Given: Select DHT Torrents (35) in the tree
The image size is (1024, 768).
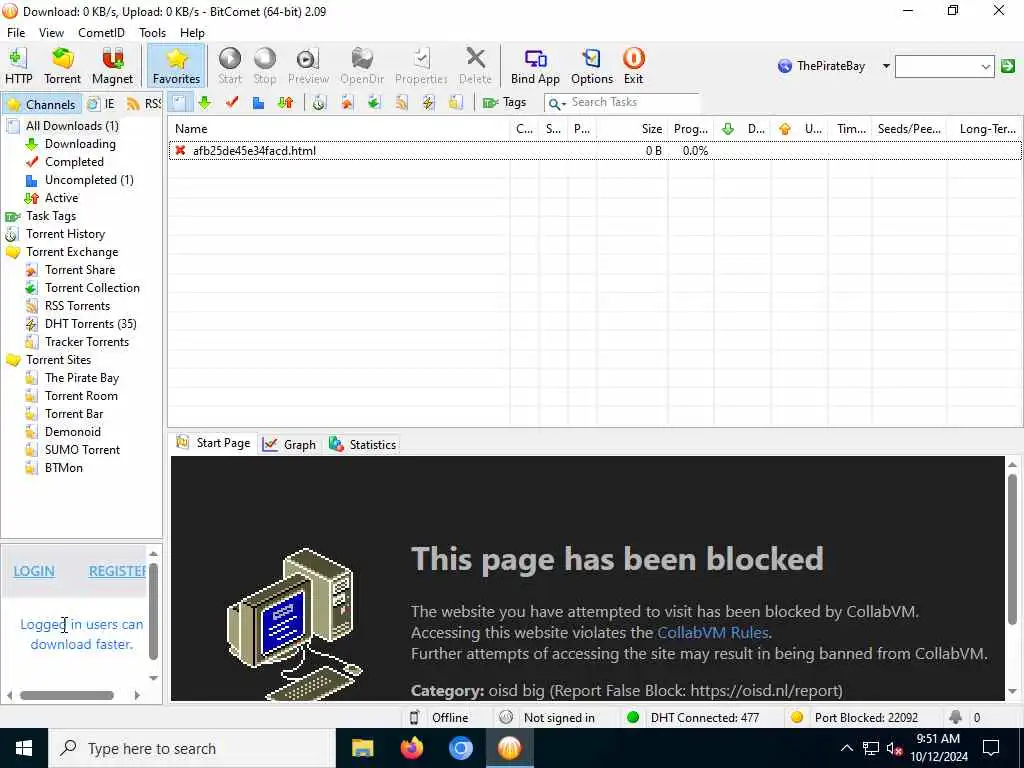Looking at the screenshot, I should (90, 324).
